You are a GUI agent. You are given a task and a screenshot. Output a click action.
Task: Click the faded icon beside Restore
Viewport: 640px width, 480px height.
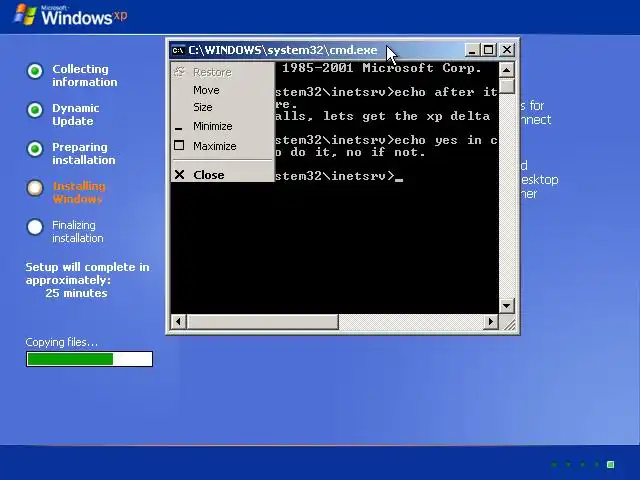pos(179,72)
